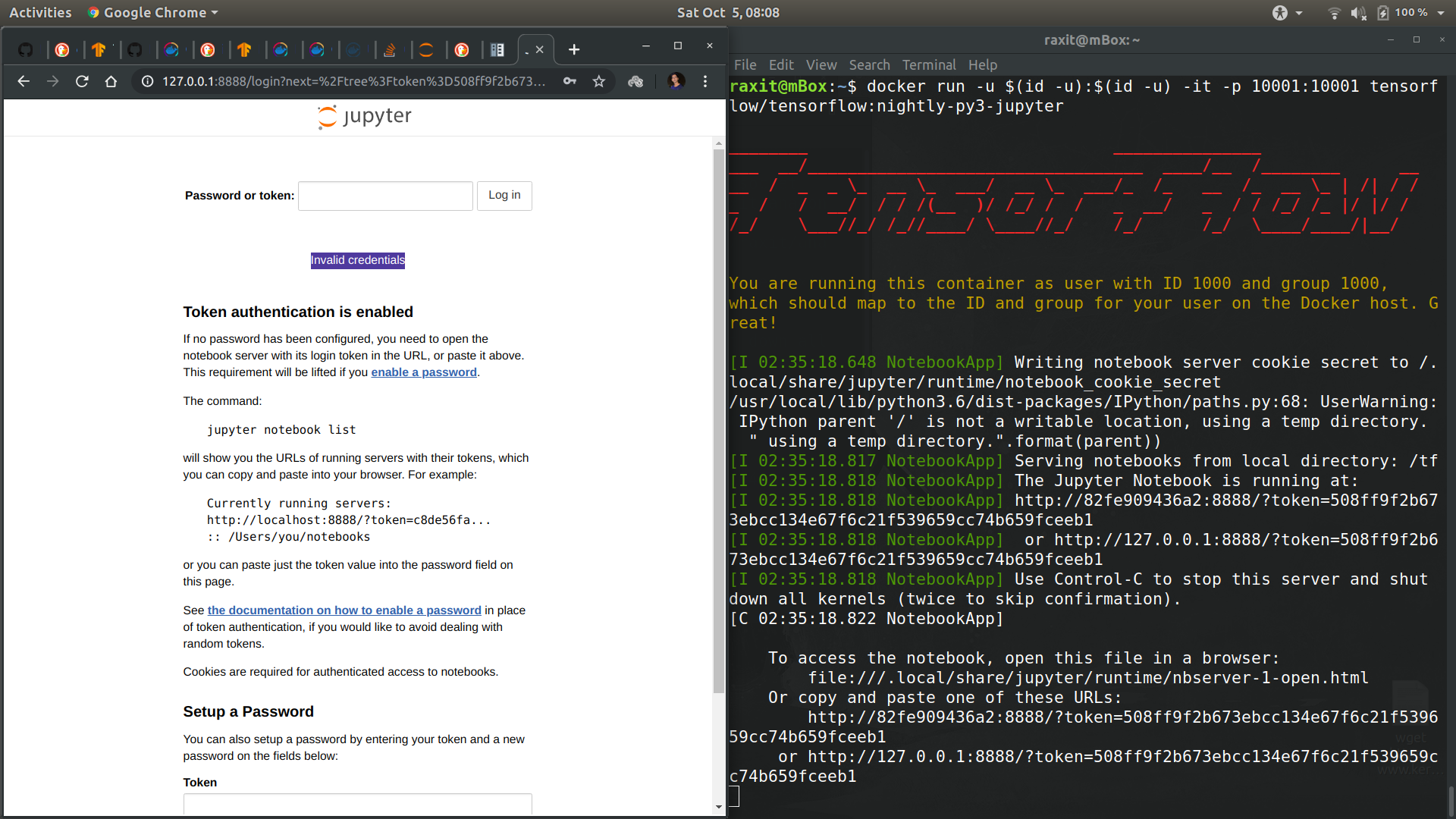Image resolution: width=1456 pixels, height=819 pixels.
Task: Click the page scrollbar up arrow
Action: pos(718,143)
